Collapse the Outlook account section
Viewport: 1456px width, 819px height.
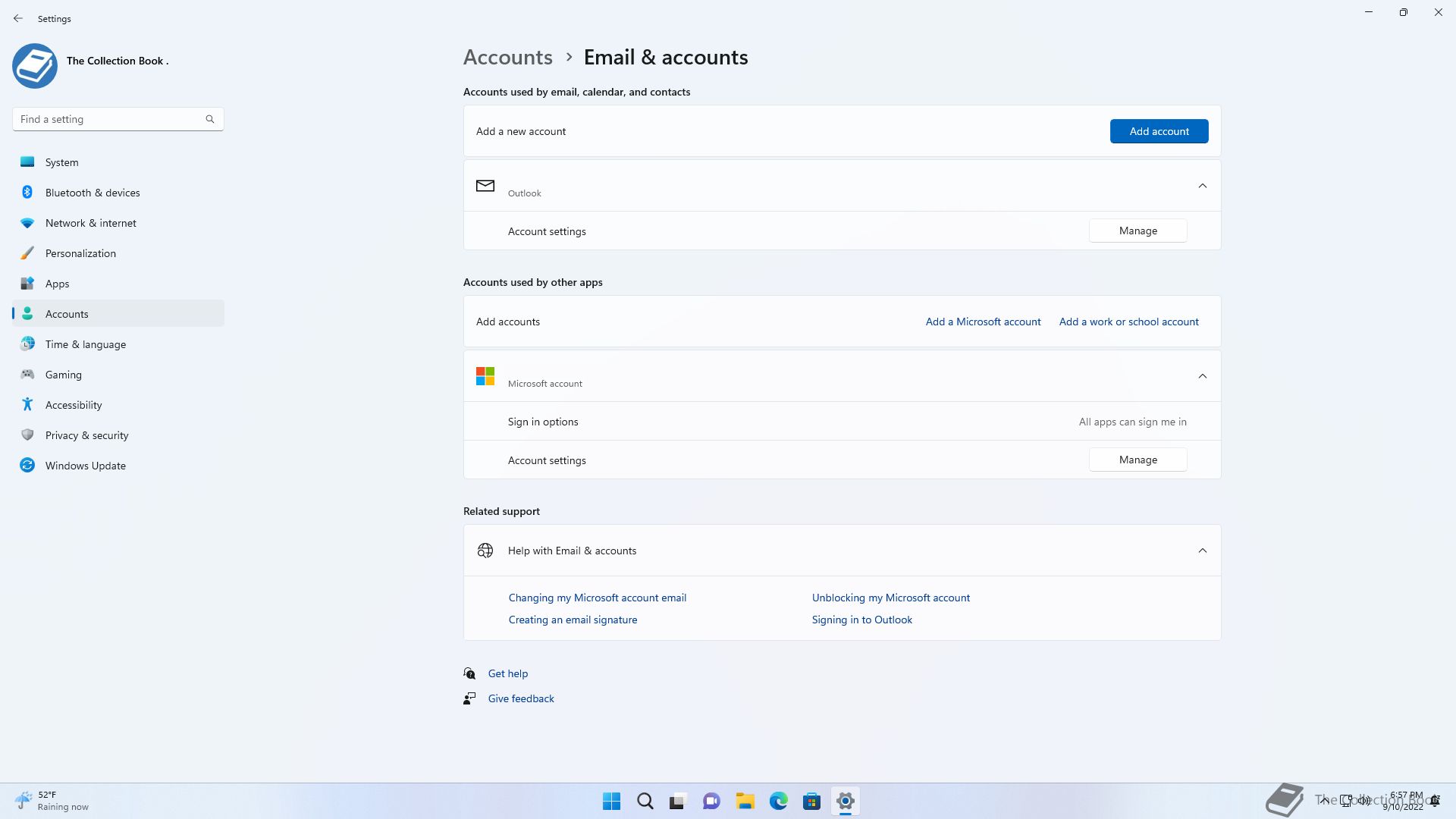(1202, 186)
